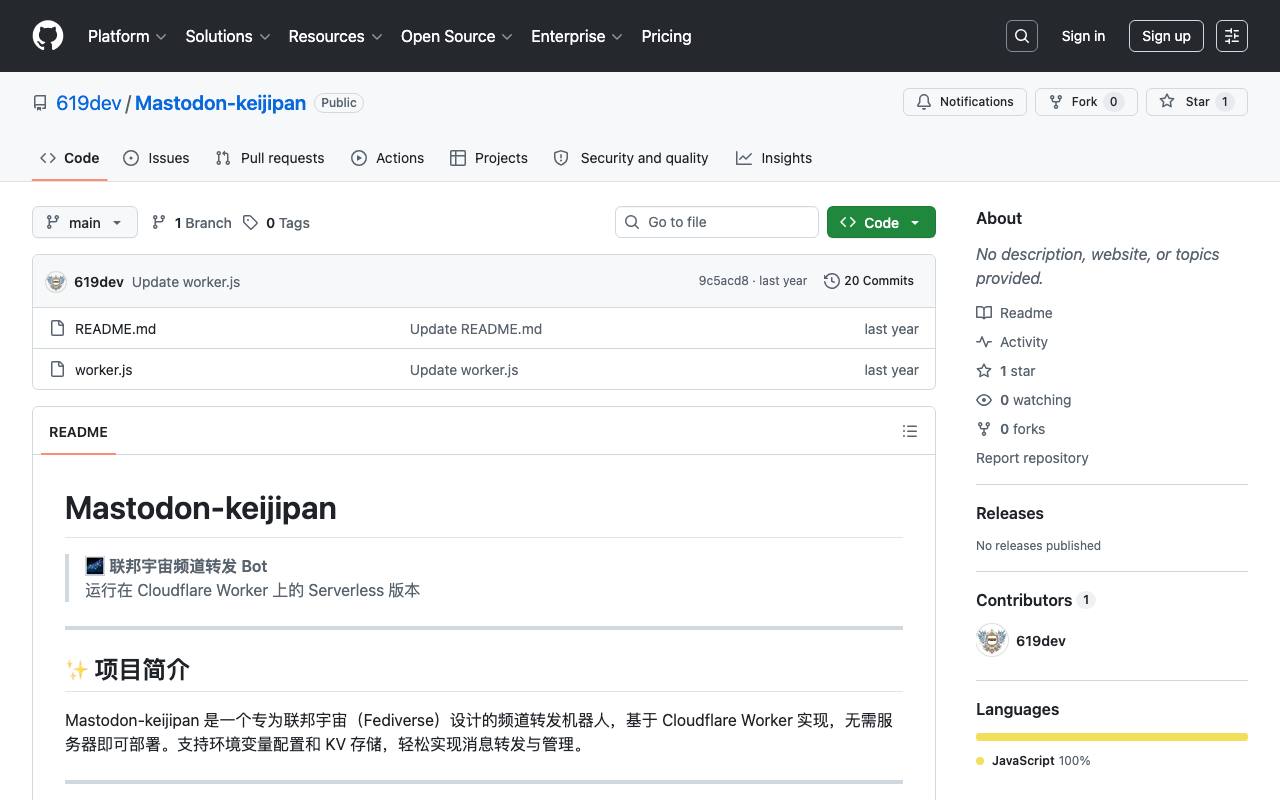Open the Insights tab
The image size is (1280, 800).
tap(774, 158)
